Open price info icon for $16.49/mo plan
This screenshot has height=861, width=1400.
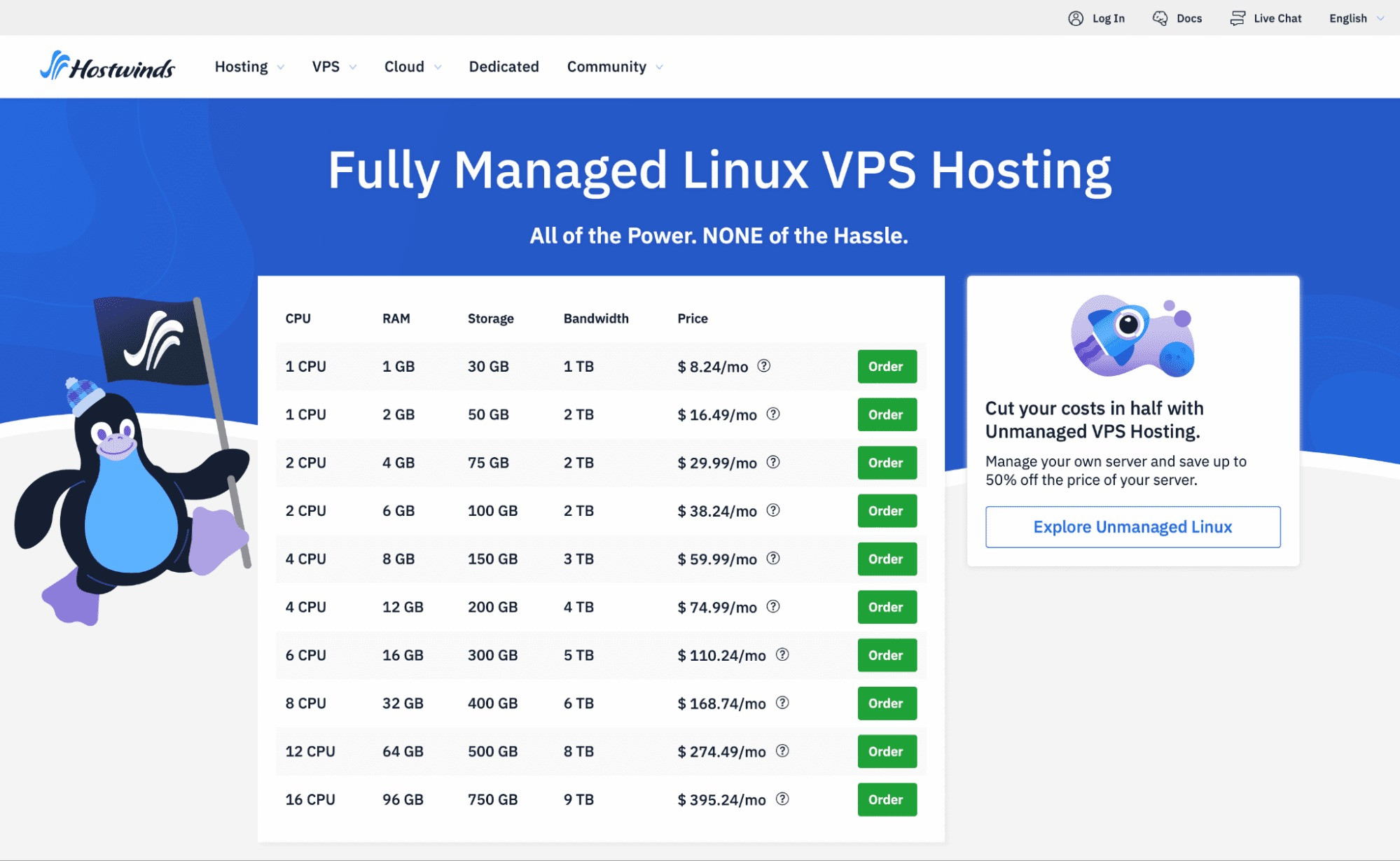point(773,414)
